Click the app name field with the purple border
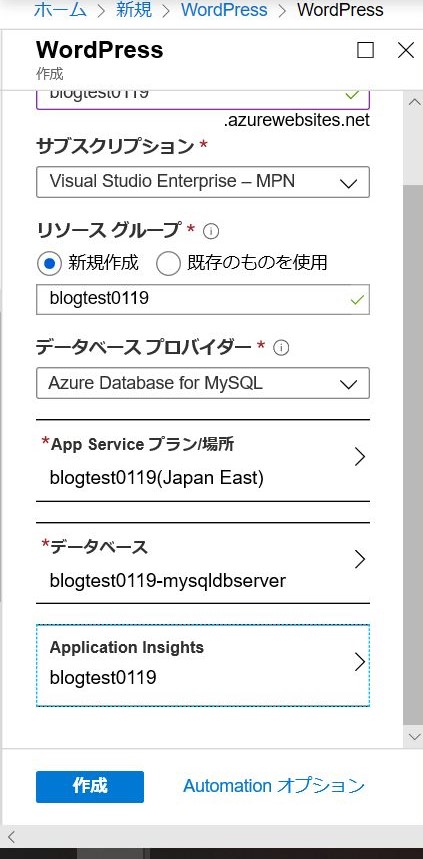The image size is (423, 859). pos(203,99)
